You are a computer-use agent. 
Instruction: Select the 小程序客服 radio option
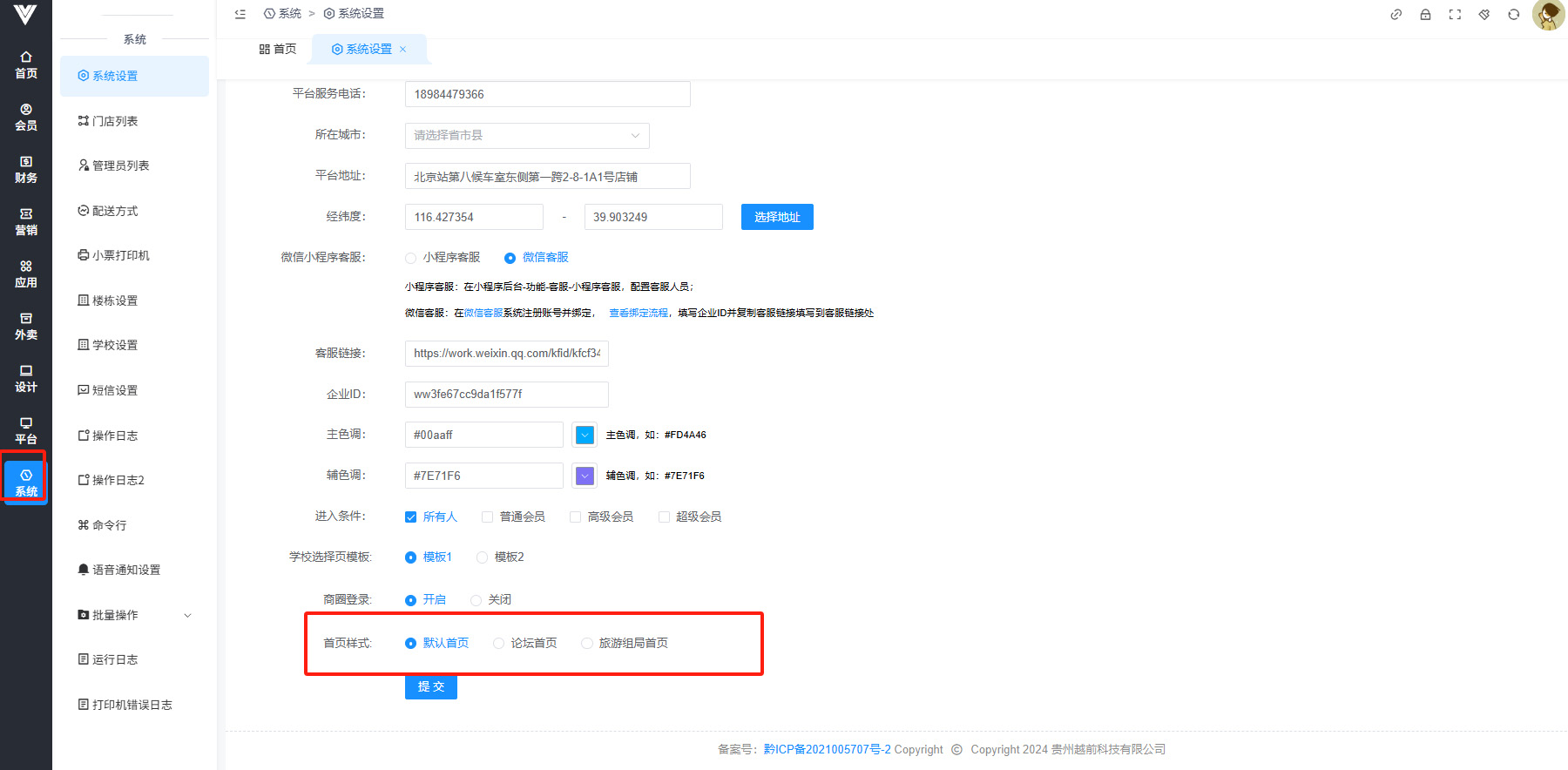411,258
